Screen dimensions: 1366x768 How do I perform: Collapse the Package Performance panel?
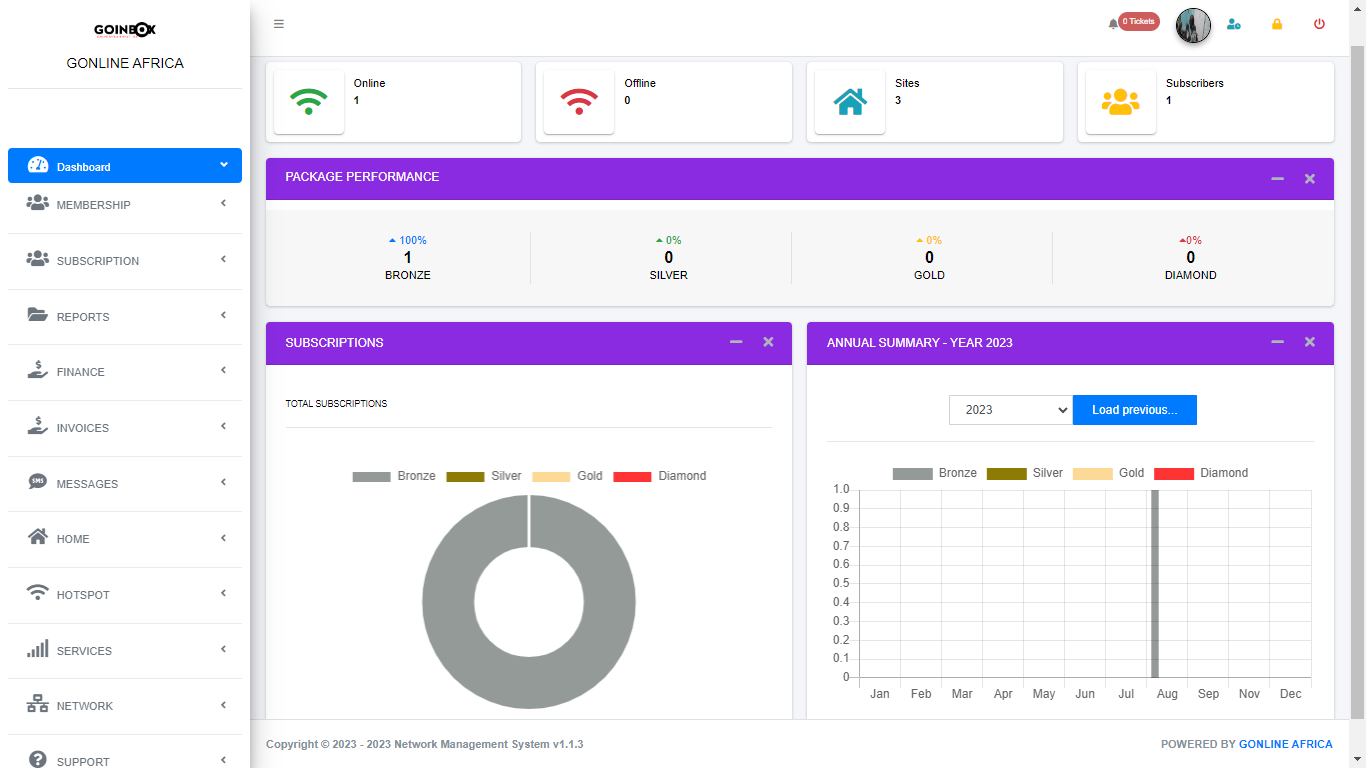click(1277, 179)
